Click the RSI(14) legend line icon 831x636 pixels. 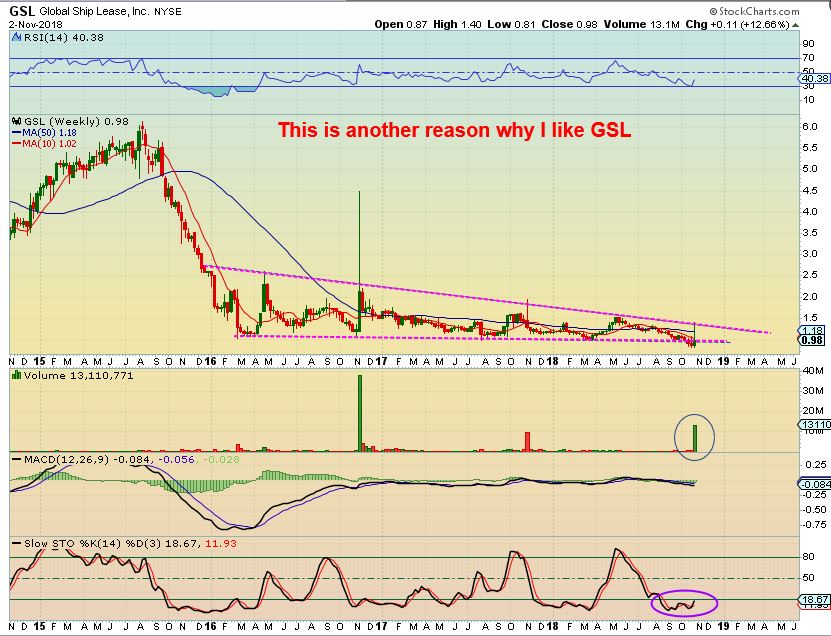[16, 38]
